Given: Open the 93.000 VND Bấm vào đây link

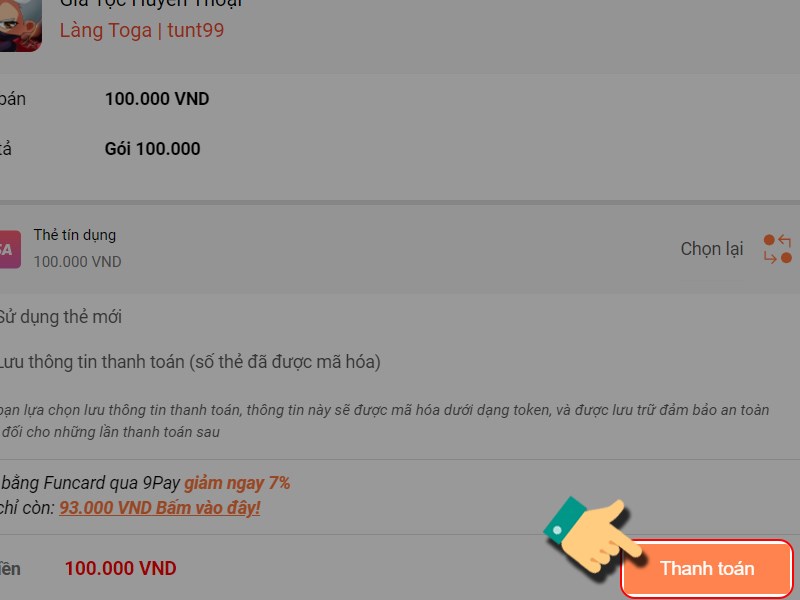Looking at the screenshot, I should (x=160, y=508).
